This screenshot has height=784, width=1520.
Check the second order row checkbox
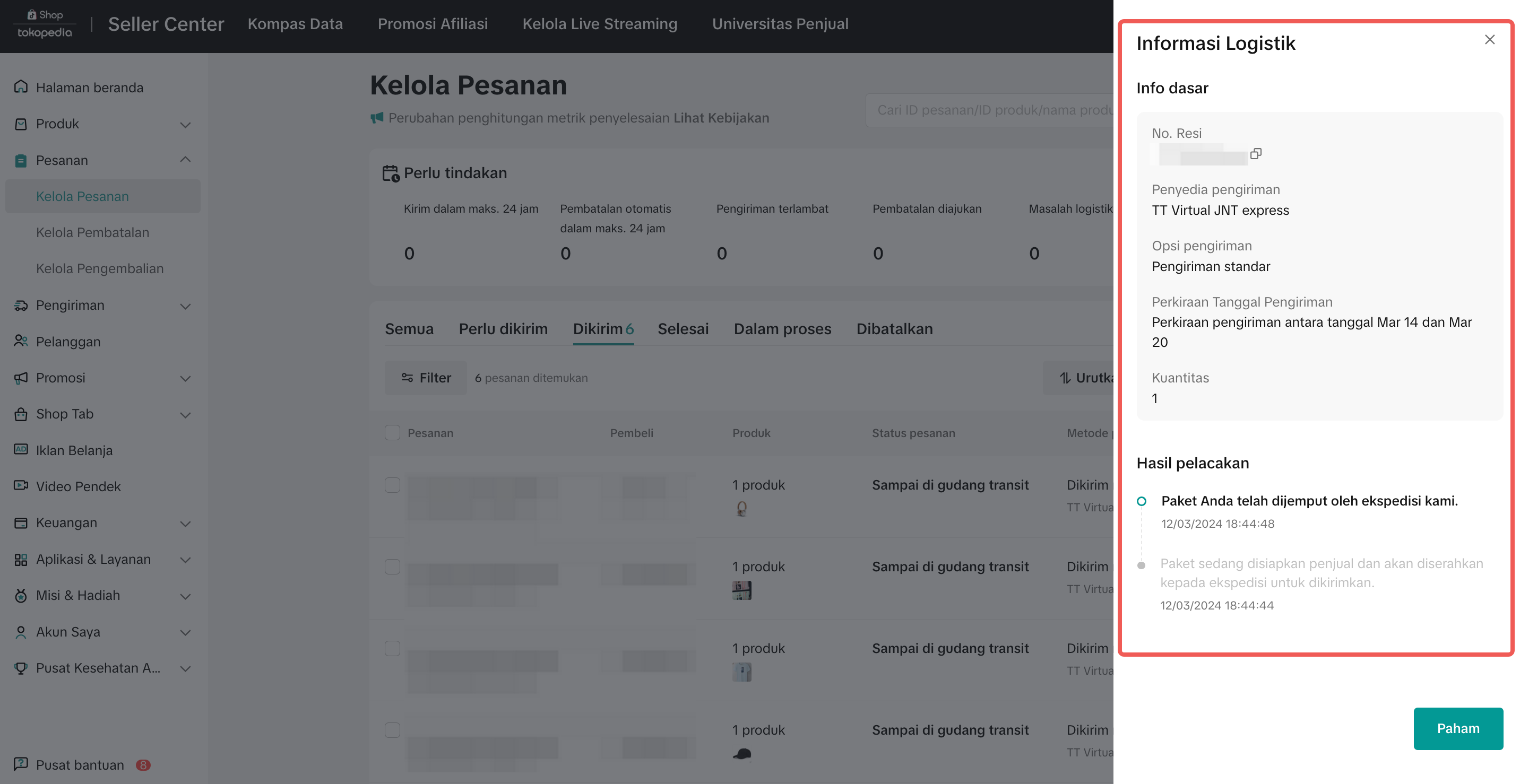(392, 567)
